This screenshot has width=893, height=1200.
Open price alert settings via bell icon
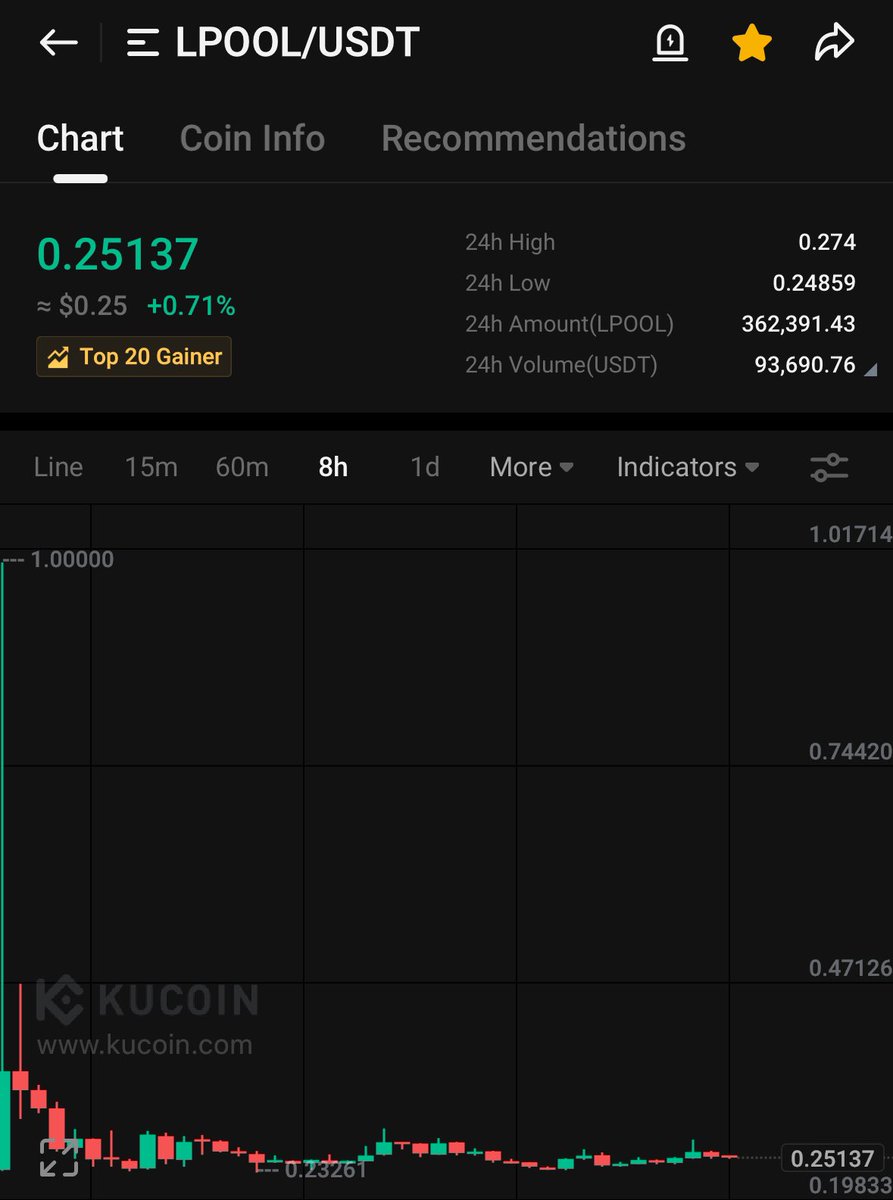[x=669, y=42]
